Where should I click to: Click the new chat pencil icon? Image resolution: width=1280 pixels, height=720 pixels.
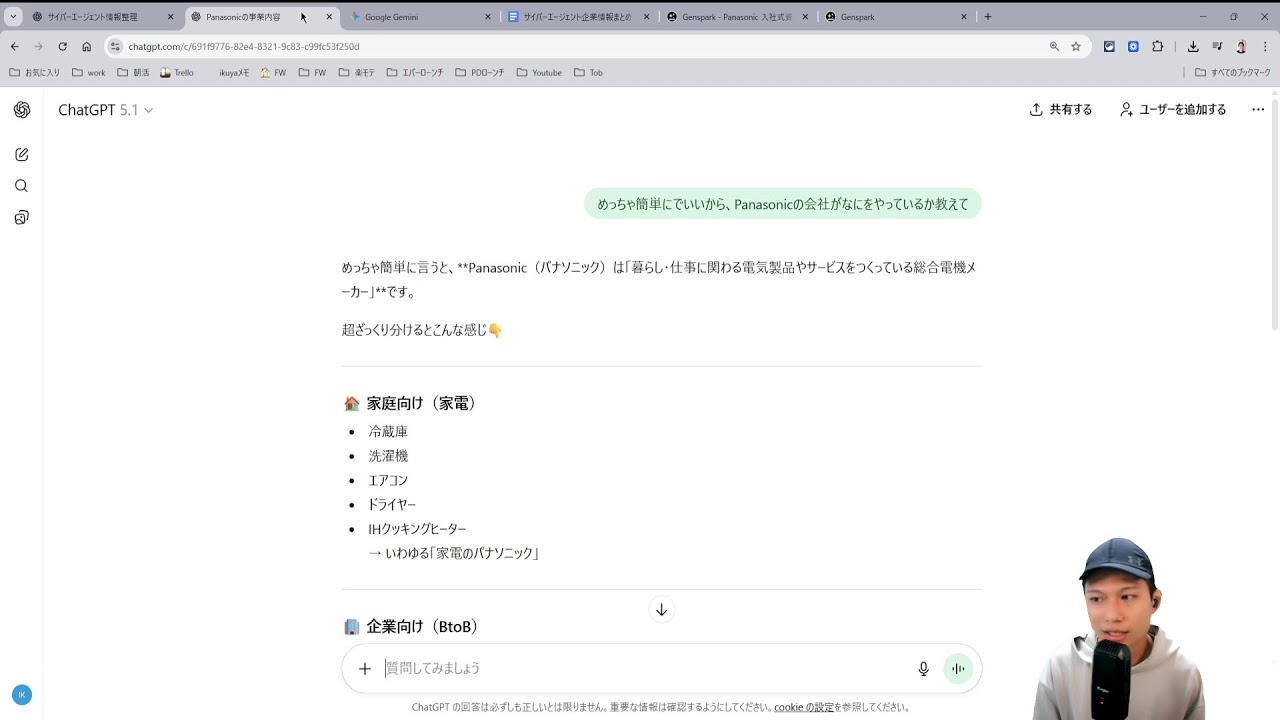(x=21, y=154)
